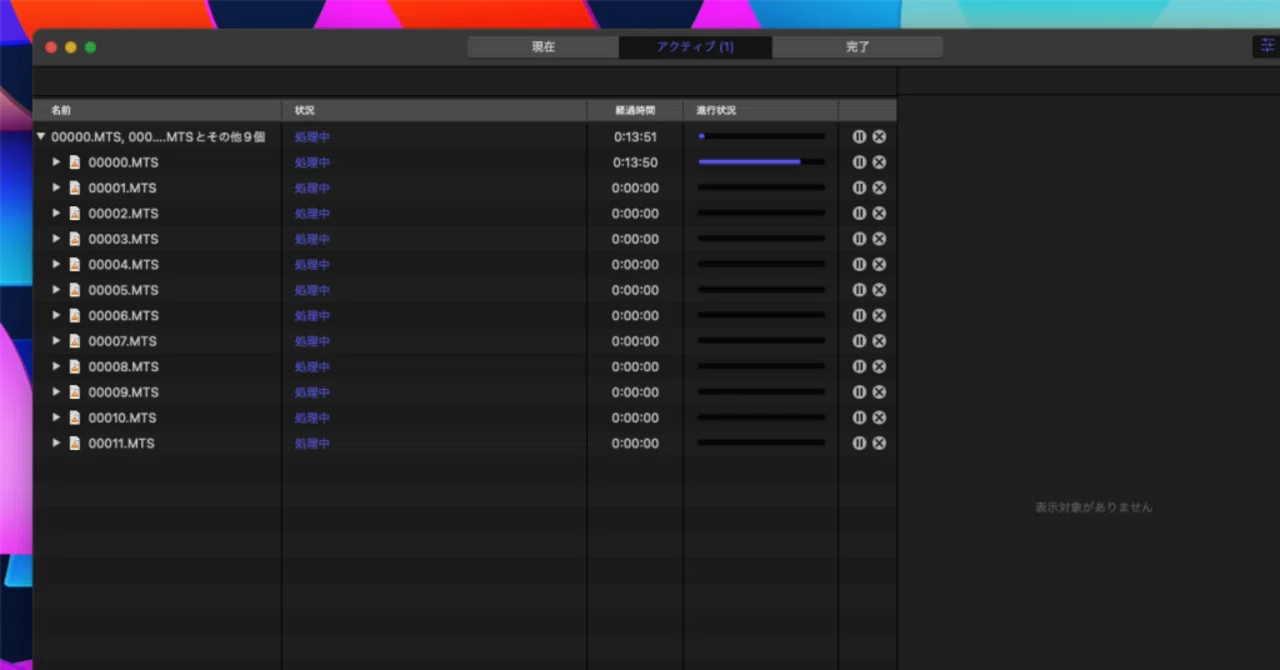Cancel the 00006.MTS job
This screenshot has height=670, width=1280.
(x=879, y=315)
